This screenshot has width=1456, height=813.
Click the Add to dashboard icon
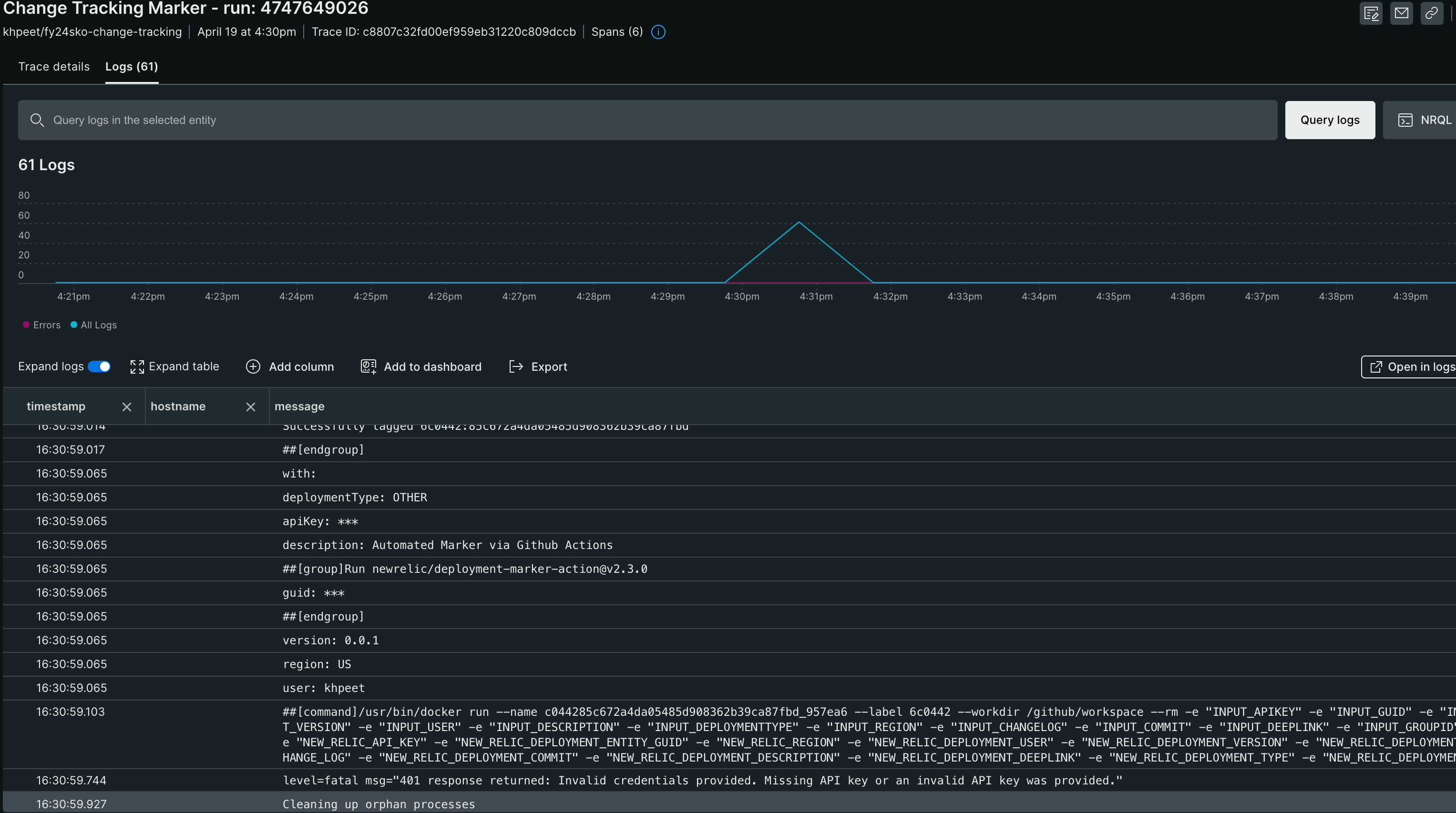click(368, 367)
